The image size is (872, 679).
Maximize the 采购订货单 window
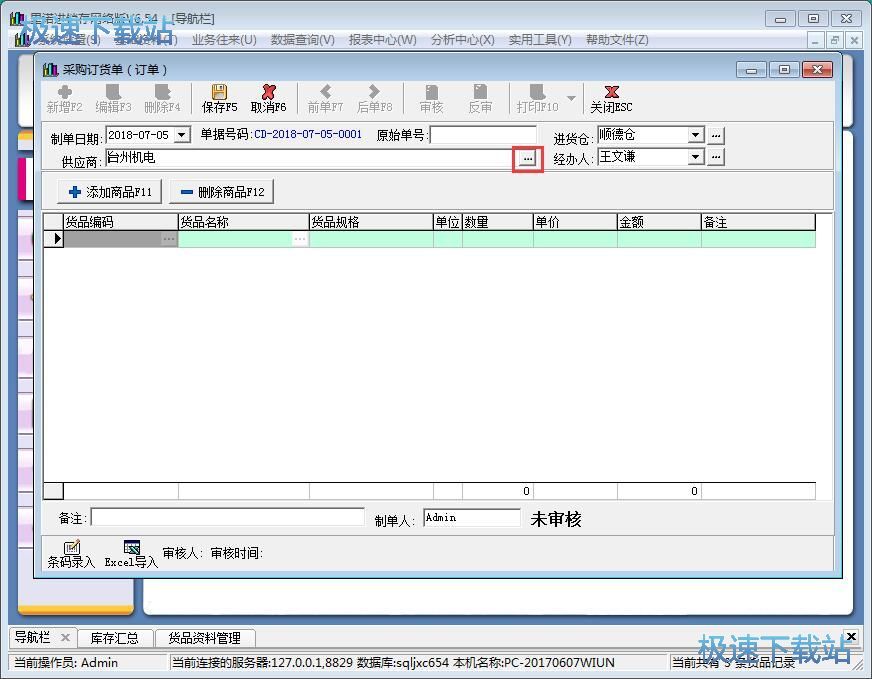784,70
